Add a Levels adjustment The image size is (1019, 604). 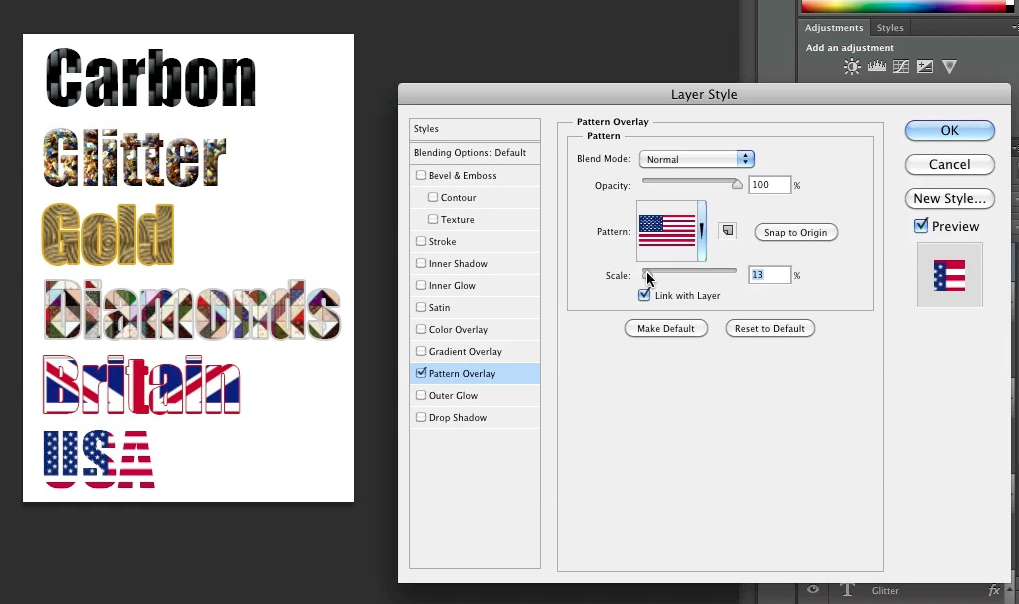click(x=877, y=66)
